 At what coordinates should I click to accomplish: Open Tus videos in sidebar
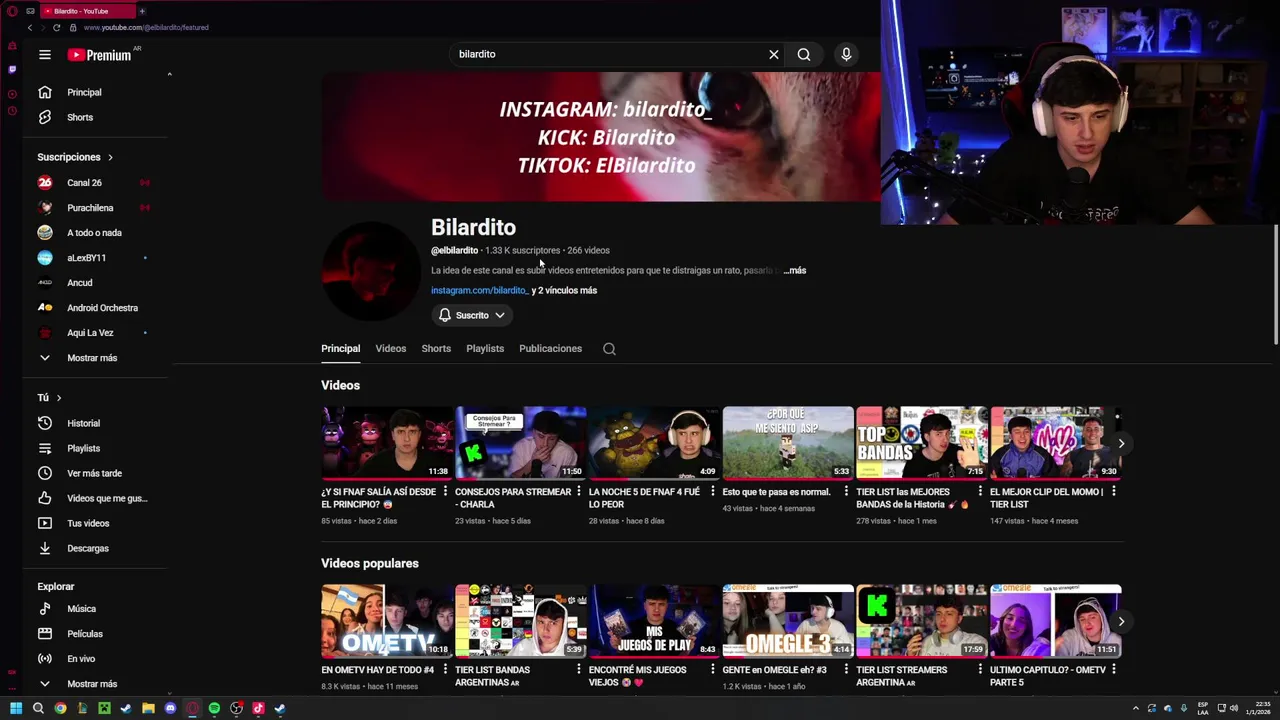click(97, 523)
